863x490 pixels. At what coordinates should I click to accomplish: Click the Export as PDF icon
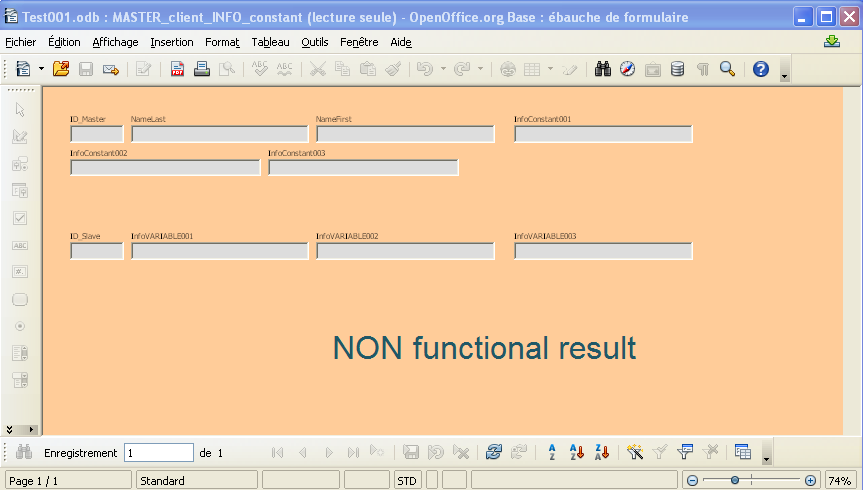click(x=177, y=69)
